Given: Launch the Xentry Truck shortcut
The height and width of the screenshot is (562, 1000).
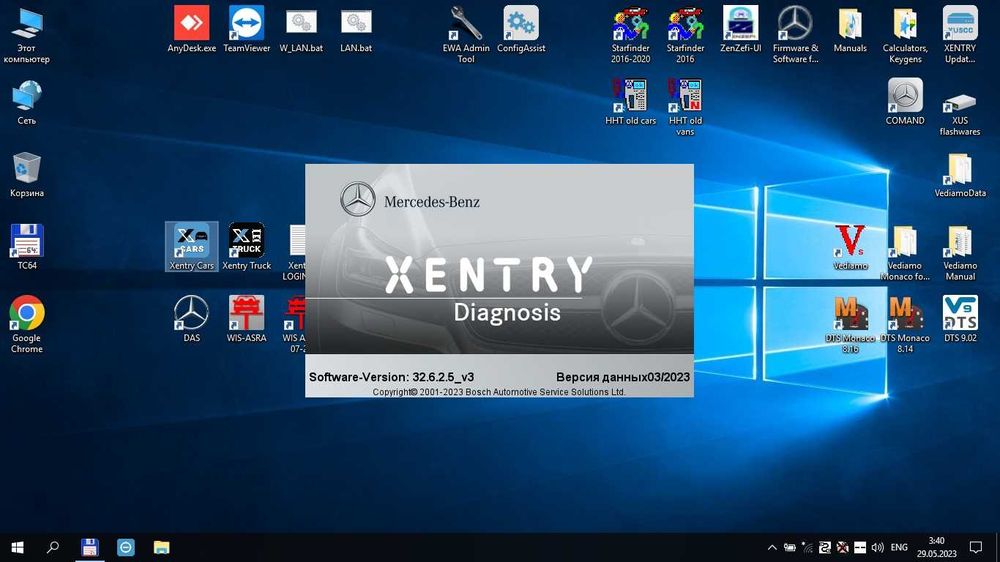Looking at the screenshot, I should 246,243.
